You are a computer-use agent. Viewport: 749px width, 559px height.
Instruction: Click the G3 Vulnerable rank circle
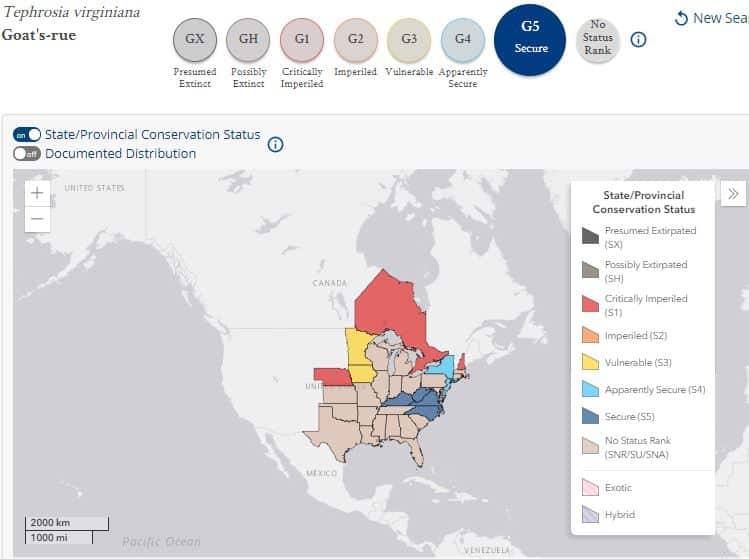point(409,40)
